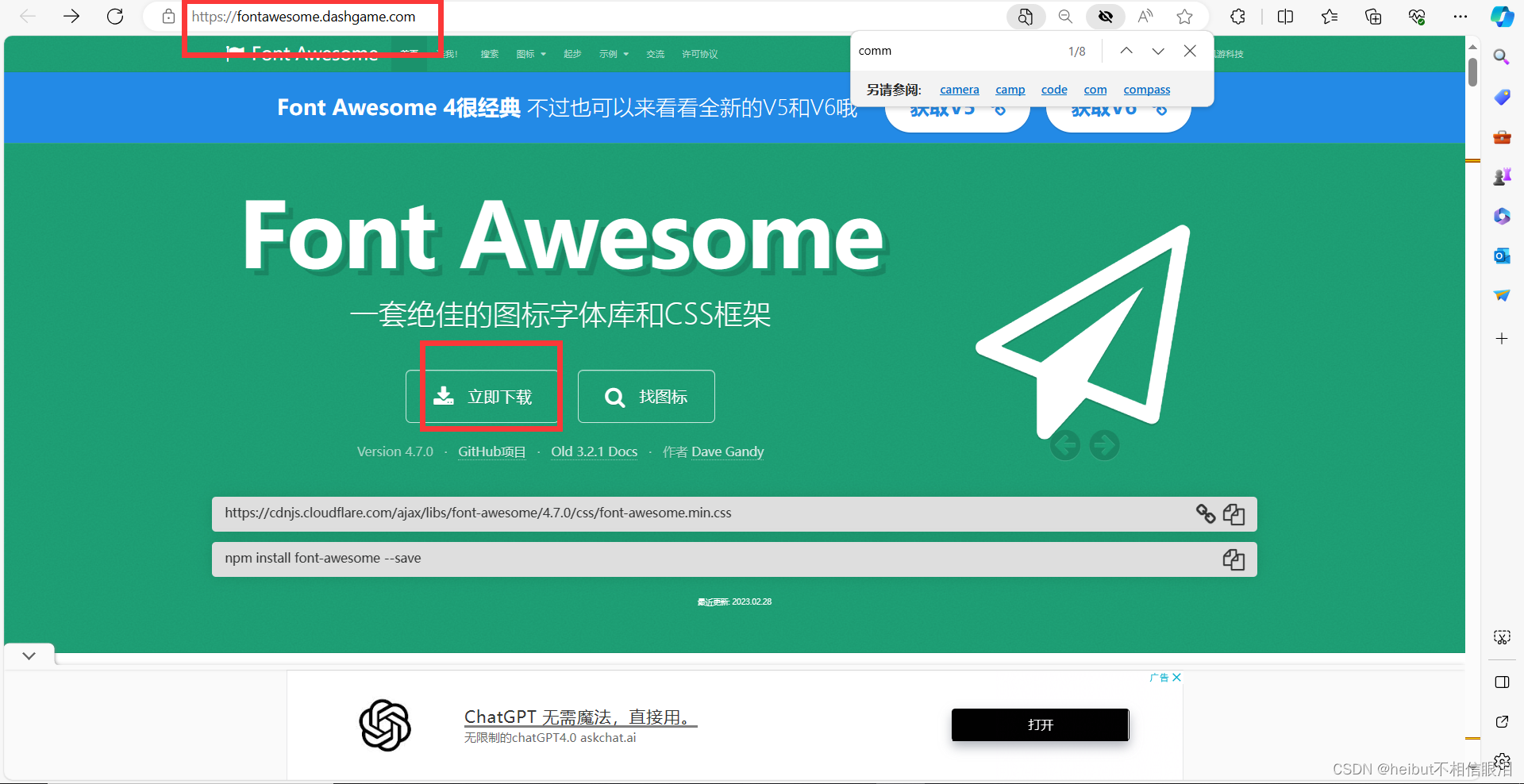Open the Favorites list icon

click(x=1330, y=17)
